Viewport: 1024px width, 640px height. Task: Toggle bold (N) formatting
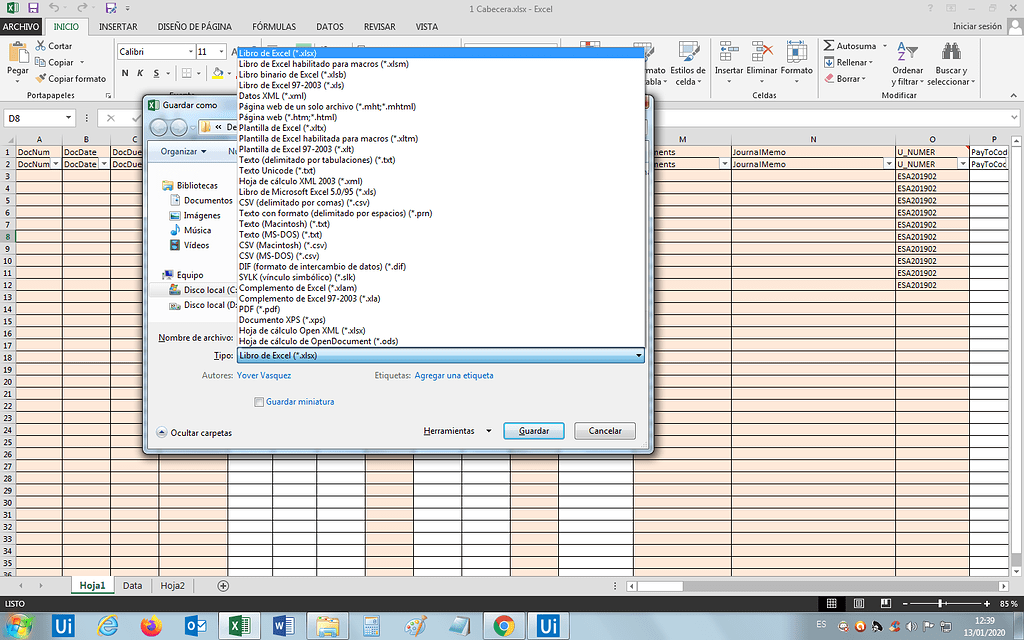tap(124, 73)
